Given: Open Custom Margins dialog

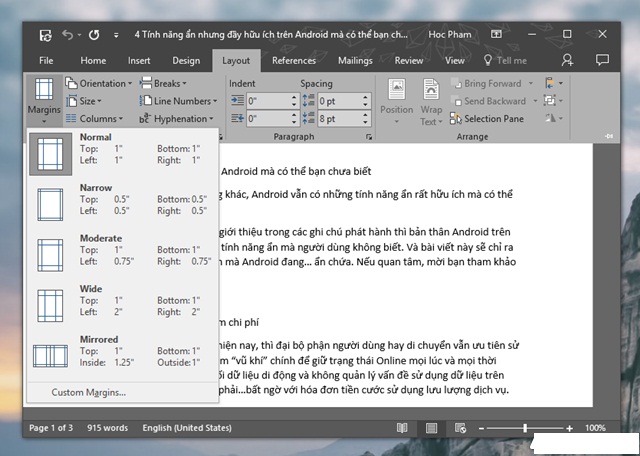Looking at the screenshot, I should (x=89, y=391).
